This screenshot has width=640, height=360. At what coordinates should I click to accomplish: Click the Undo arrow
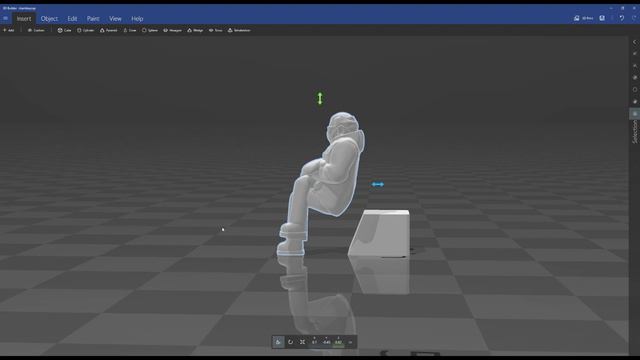point(622,18)
